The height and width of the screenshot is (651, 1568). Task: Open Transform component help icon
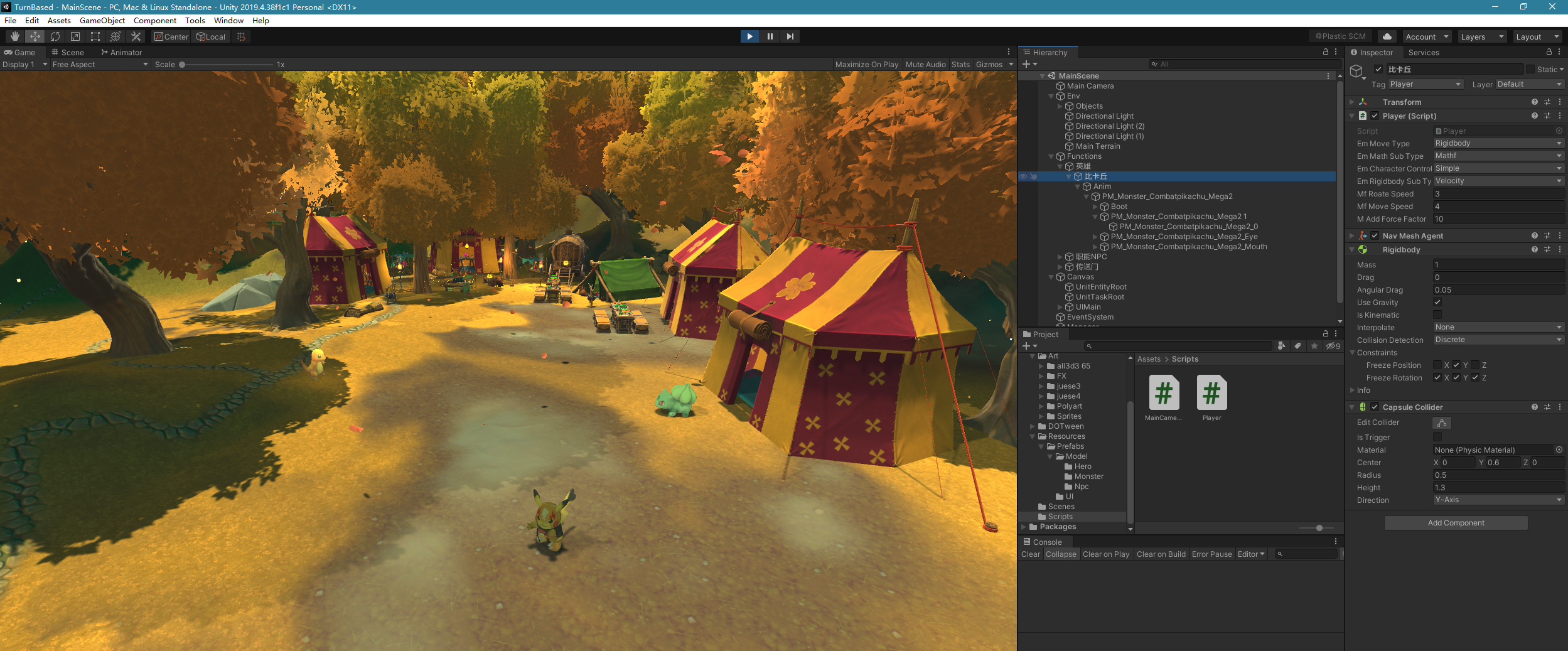[1534, 102]
